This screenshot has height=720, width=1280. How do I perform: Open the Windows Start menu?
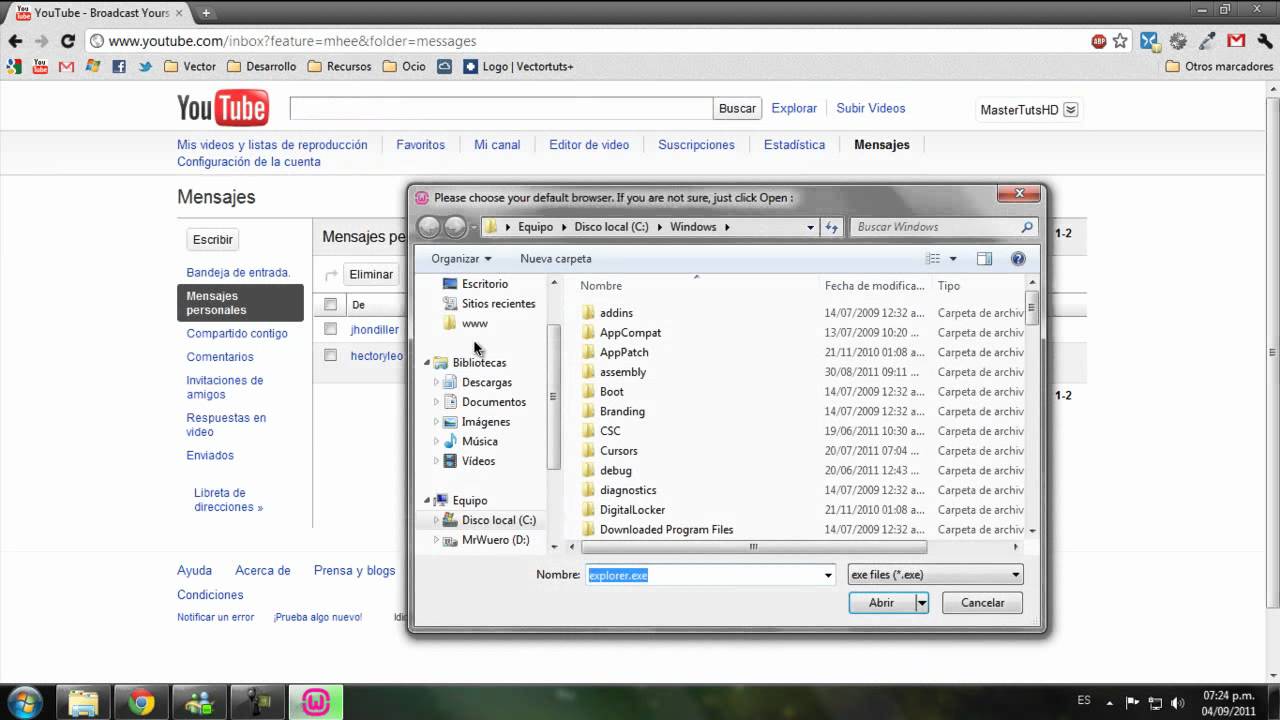coord(24,701)
